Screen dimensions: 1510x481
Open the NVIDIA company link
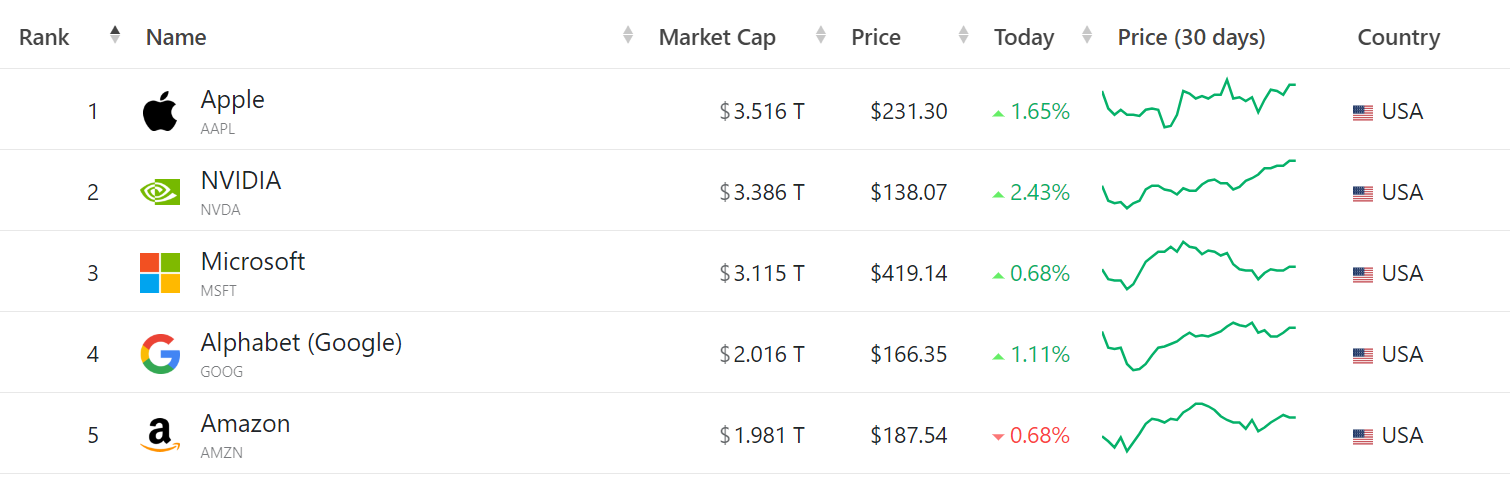tap(241, 181)
